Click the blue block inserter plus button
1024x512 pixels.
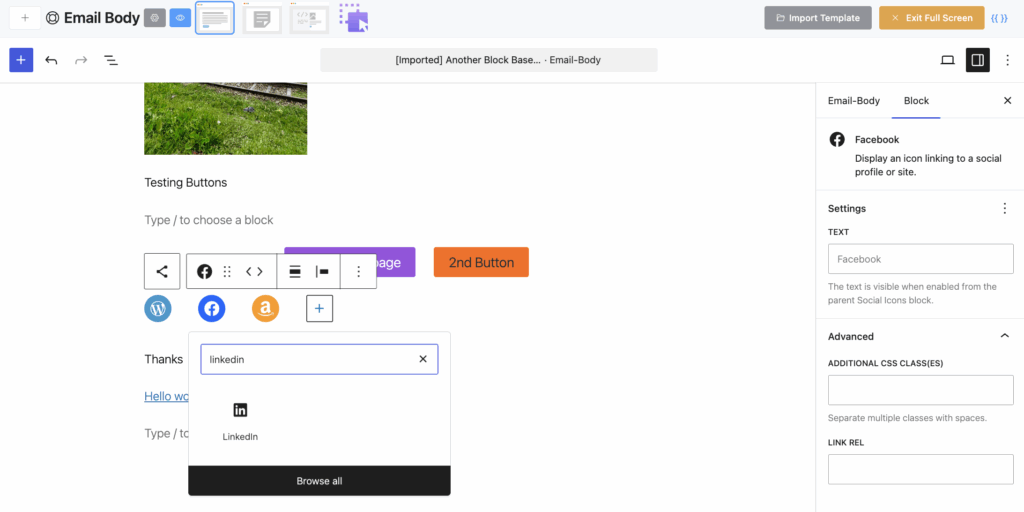[21, 60]
